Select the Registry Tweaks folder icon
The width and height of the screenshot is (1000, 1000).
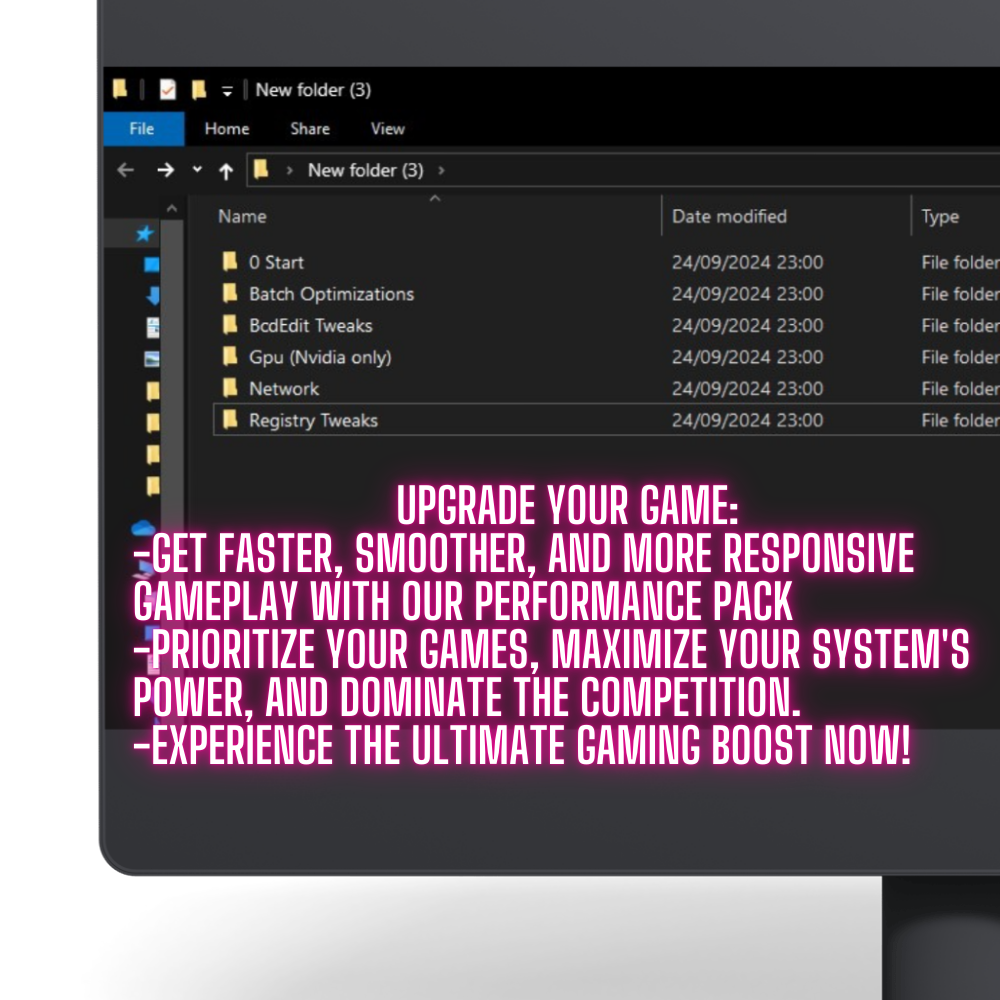230,420
